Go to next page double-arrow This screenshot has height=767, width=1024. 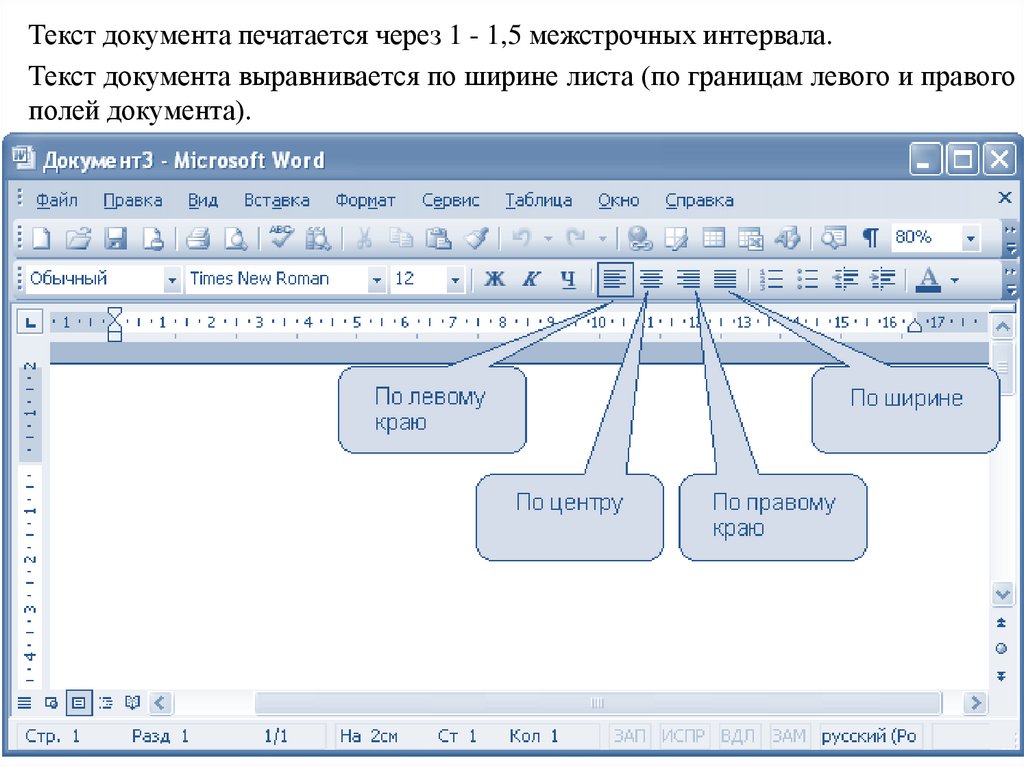coord(1001,676)
